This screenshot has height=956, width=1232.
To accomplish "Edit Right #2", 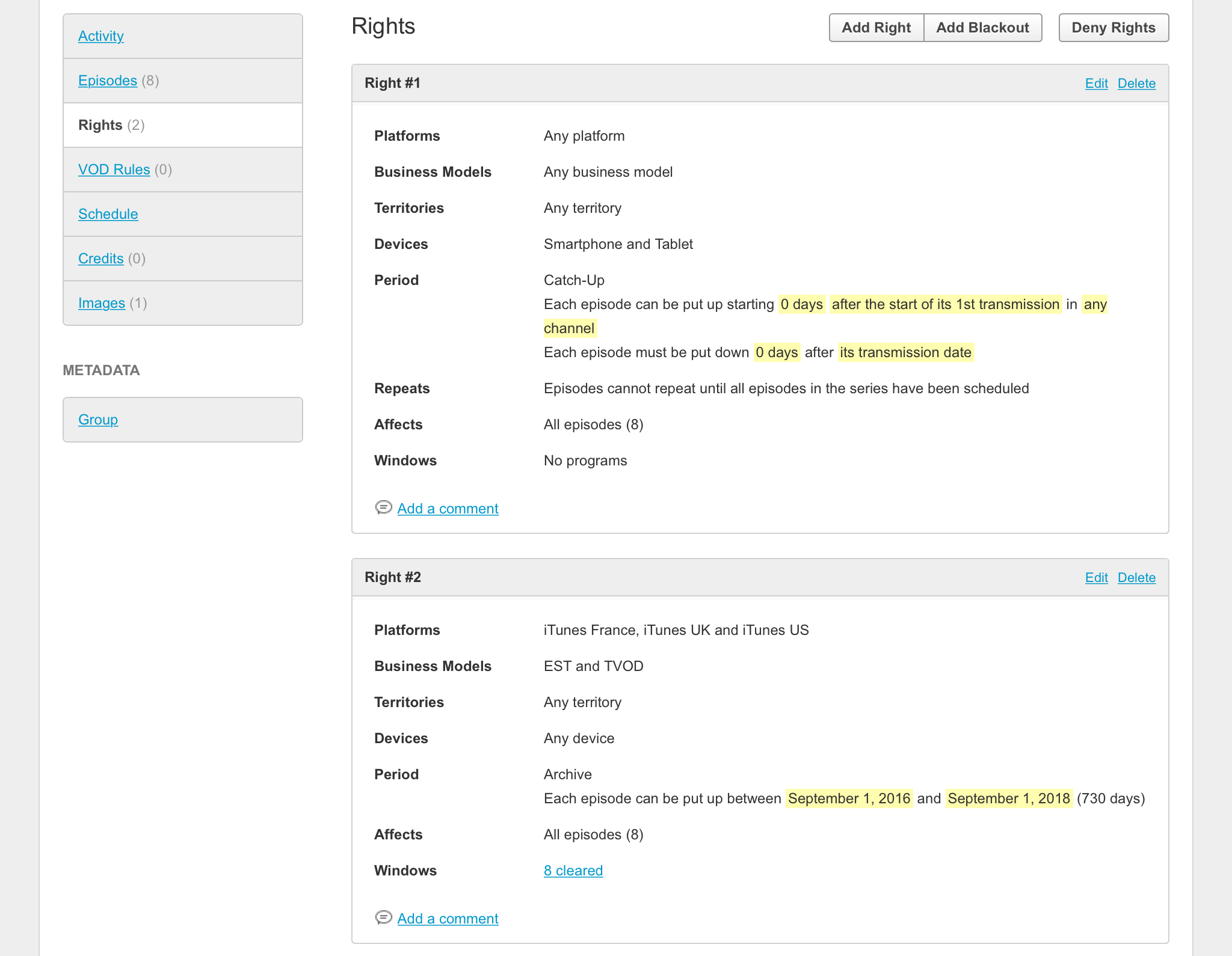I will pyautogui.click(x=1096, y=578).
